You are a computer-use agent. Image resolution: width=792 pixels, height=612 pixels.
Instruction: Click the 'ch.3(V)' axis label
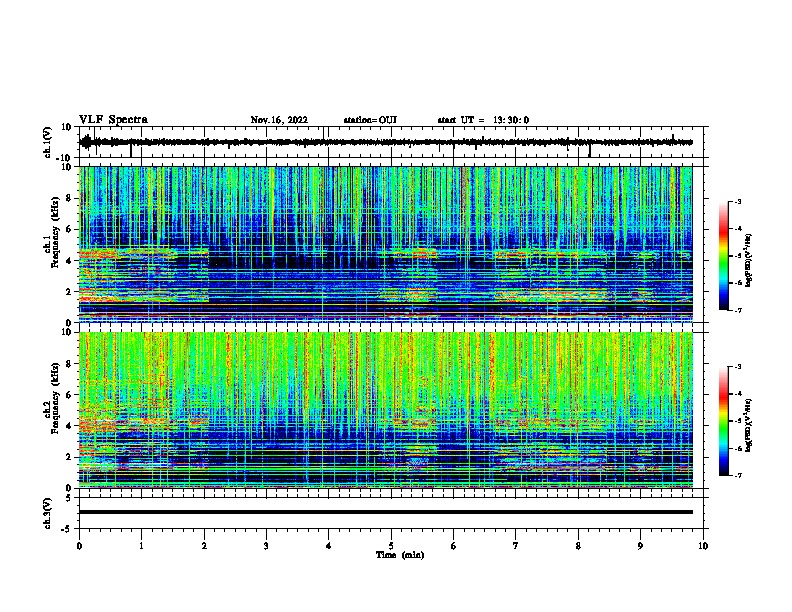48,513
